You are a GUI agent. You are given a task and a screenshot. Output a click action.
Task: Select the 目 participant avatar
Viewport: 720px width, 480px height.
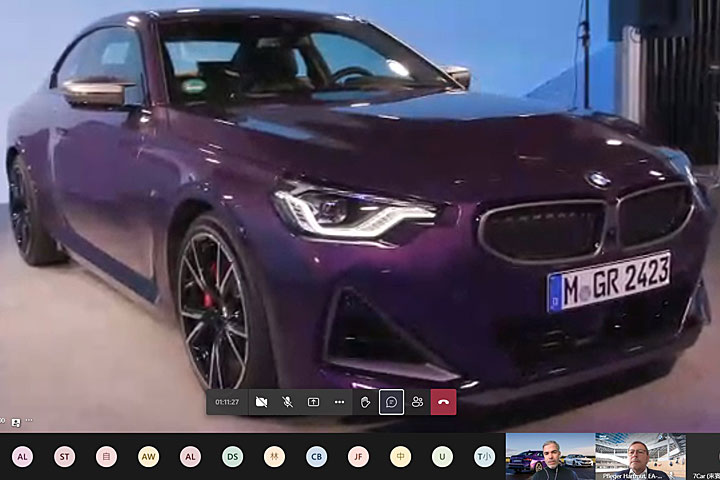(106, 457)
